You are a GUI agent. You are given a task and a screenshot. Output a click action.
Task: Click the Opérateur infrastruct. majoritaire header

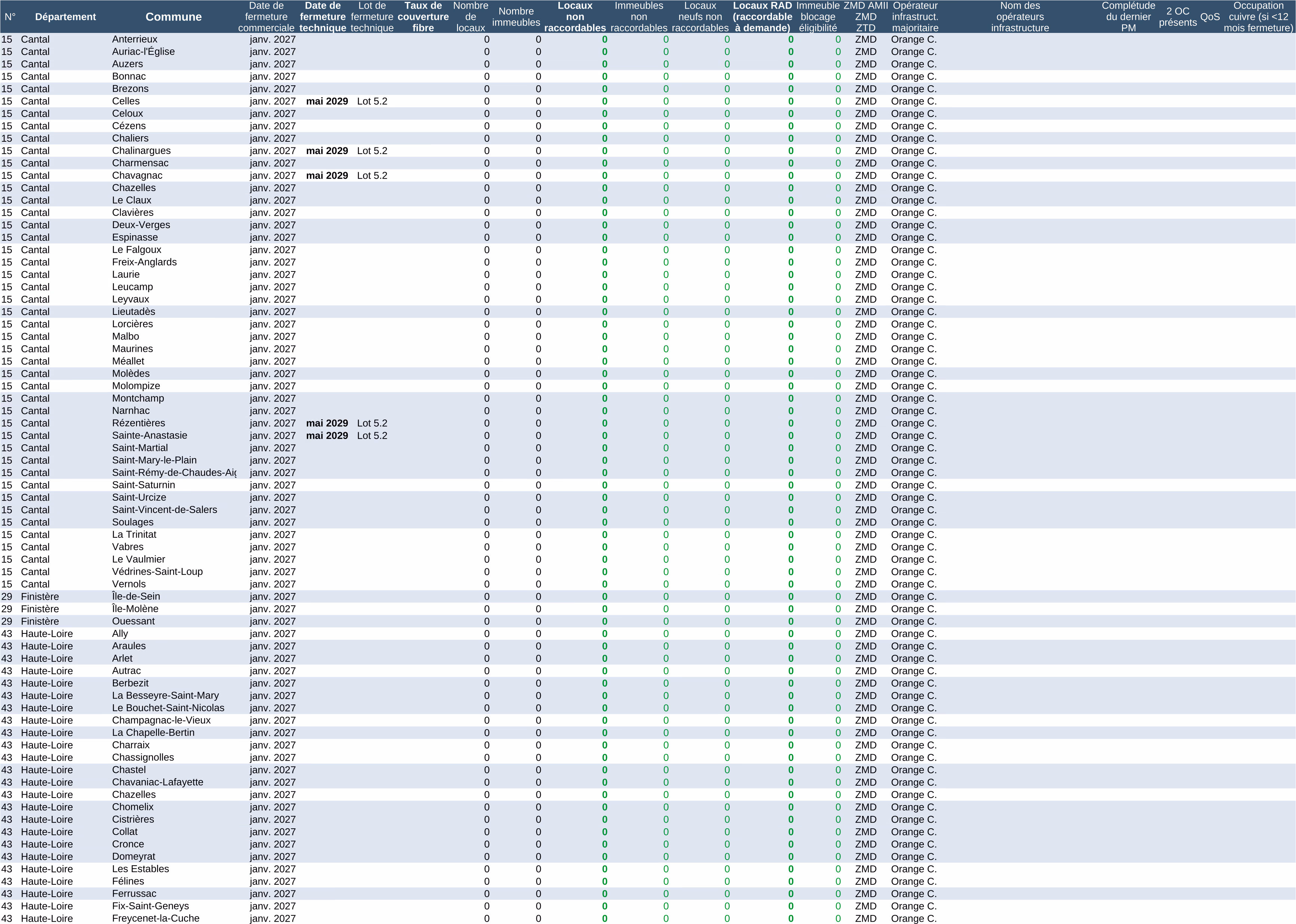(914, 16)
